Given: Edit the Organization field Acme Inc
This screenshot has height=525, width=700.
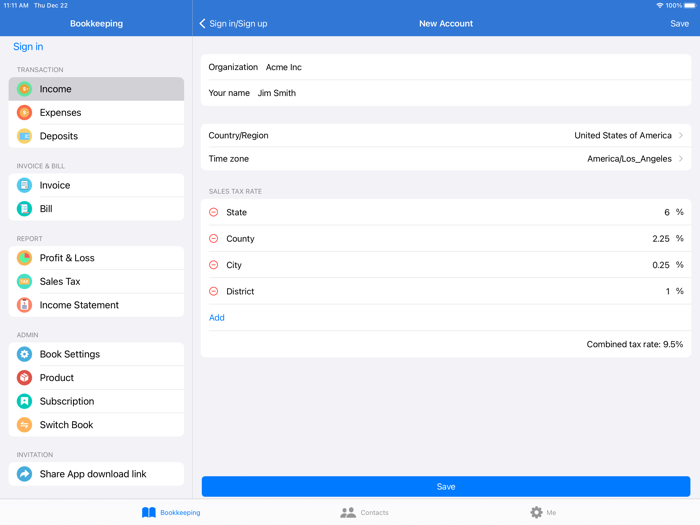Looking at the screenshot, I should point(446,67).
